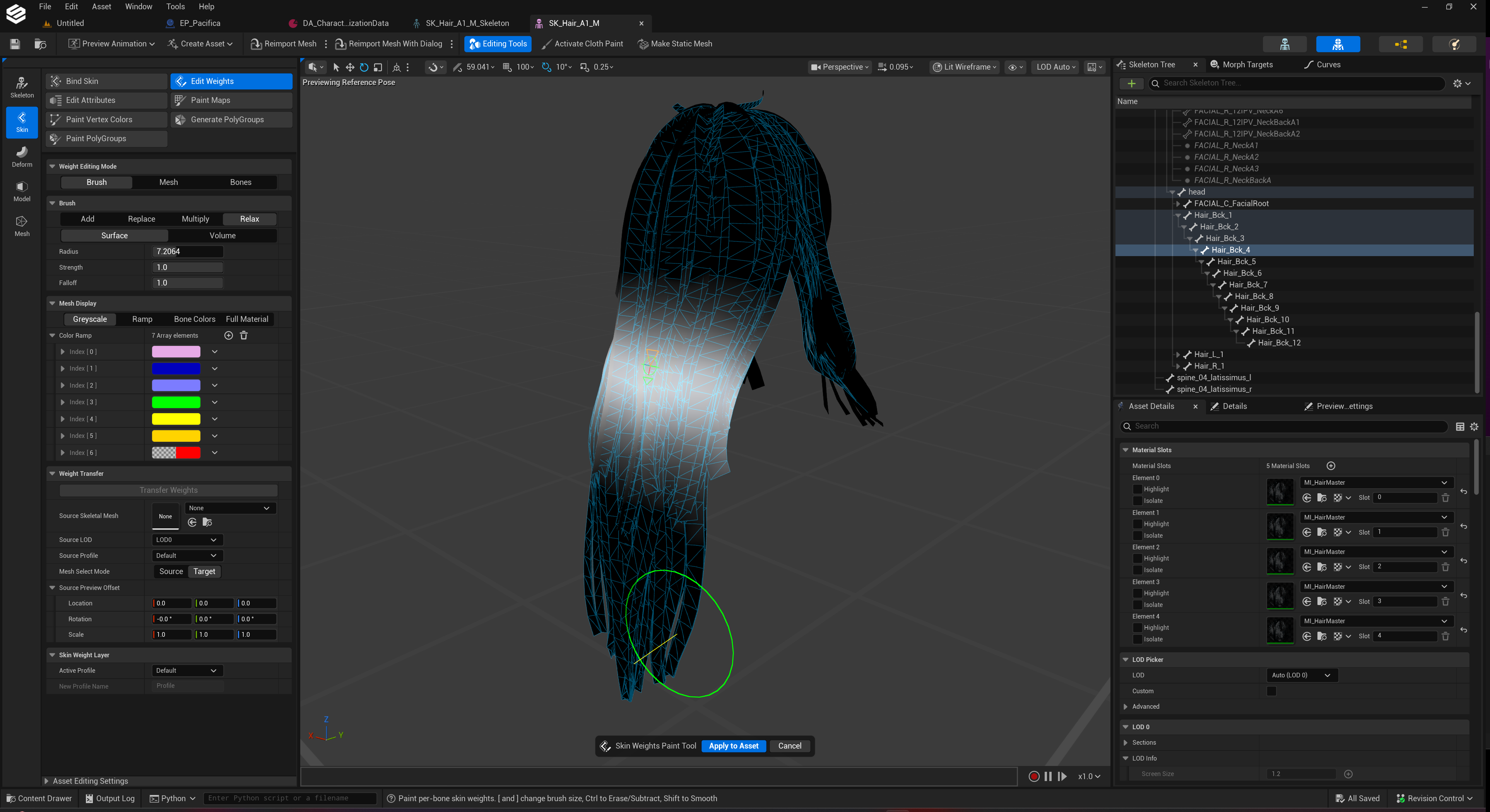
Task: Open the Lit Wireframe view mode dropdown
Action: 965,67
